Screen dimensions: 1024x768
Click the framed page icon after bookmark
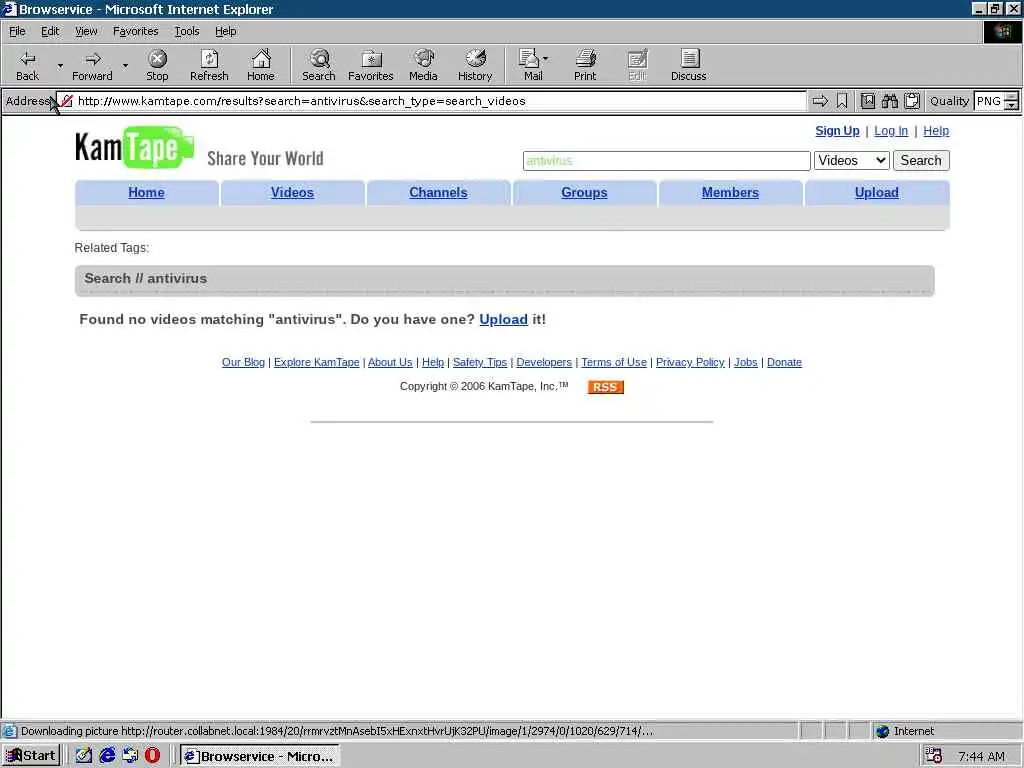tap(867, 101)
